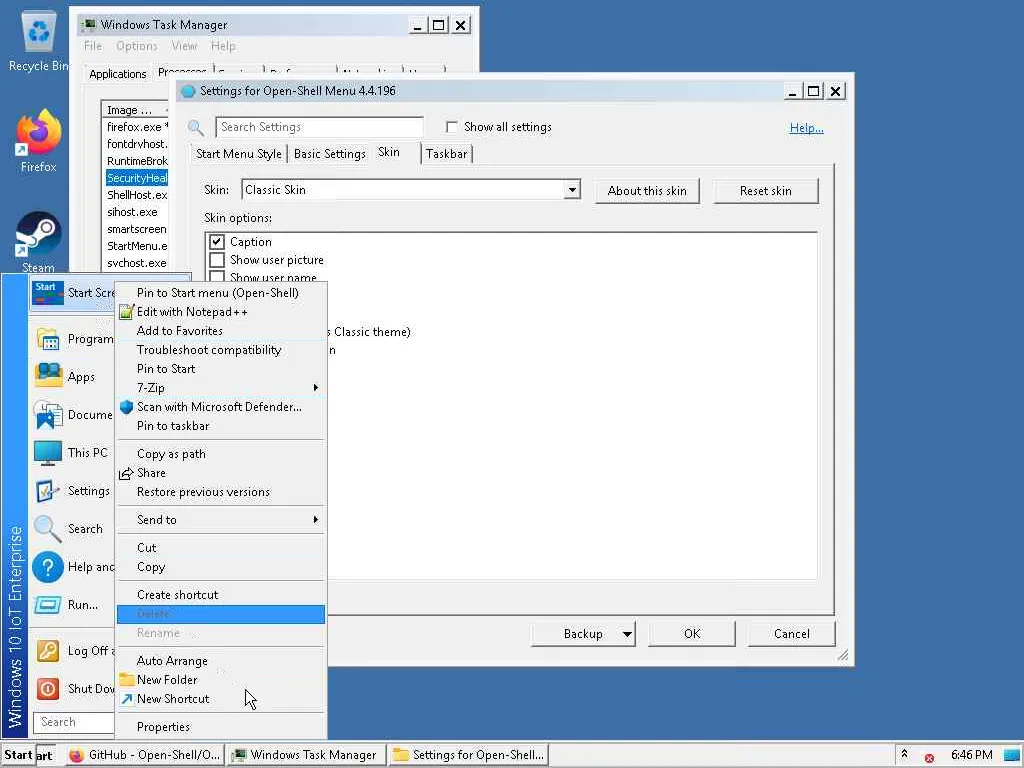This screenshot has height=768, width=1024.
Task: Expand the 7-Zip submenu
Action: (x=221, y=388)
